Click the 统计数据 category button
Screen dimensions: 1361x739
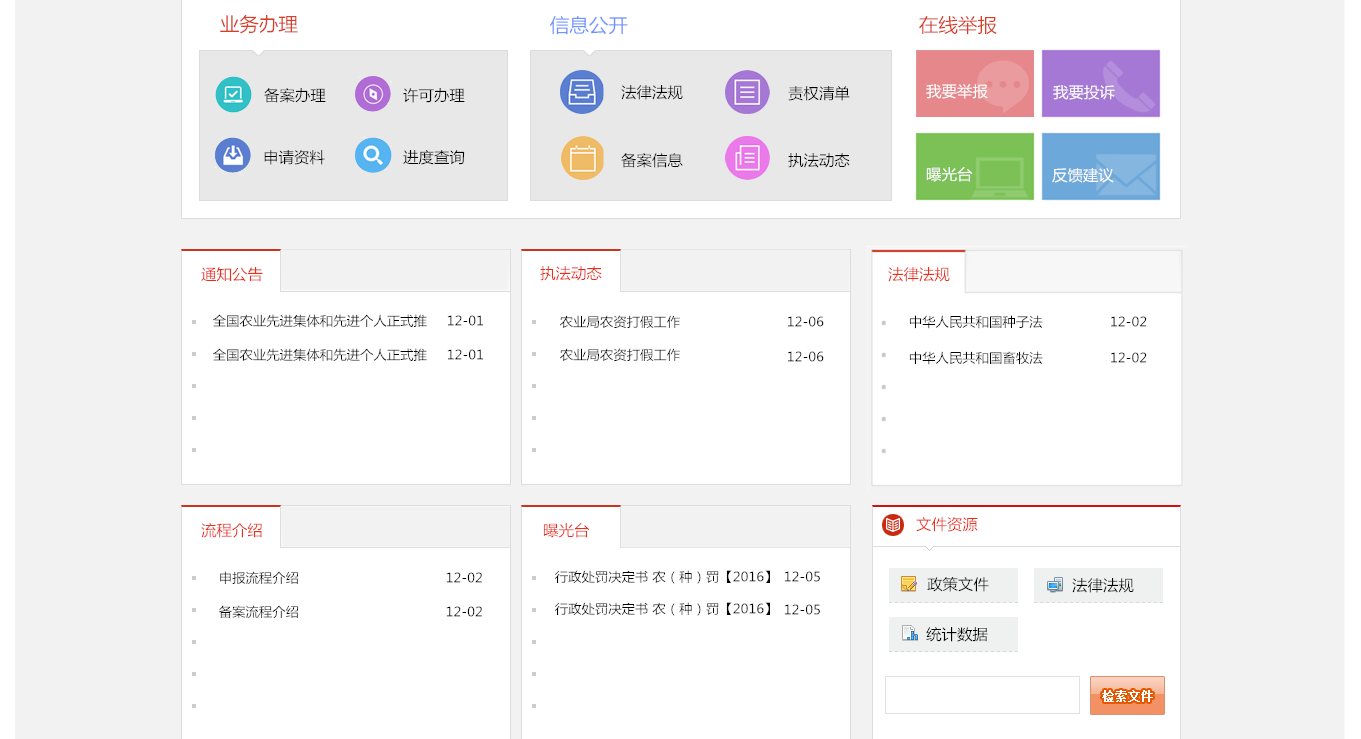click(953, 634)
